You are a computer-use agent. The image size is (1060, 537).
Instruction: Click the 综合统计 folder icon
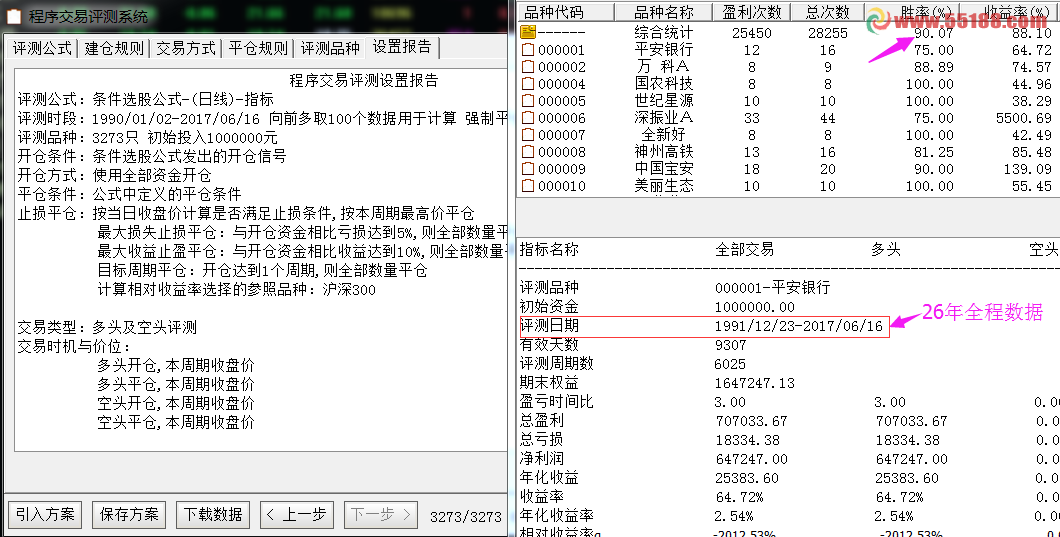tap(528, 32)
